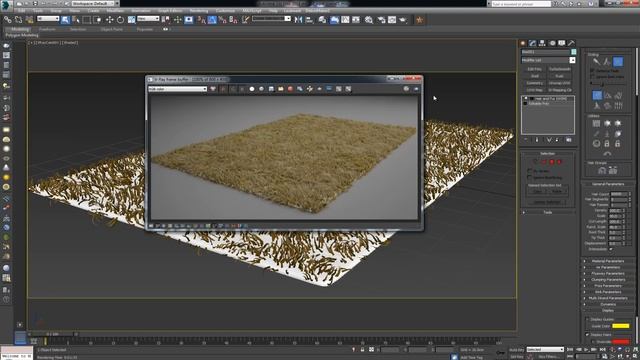The height and width of the screenshot is (360, 640).
Task: Toggle the Interpolate checkbox
Action: coord(611,249)
